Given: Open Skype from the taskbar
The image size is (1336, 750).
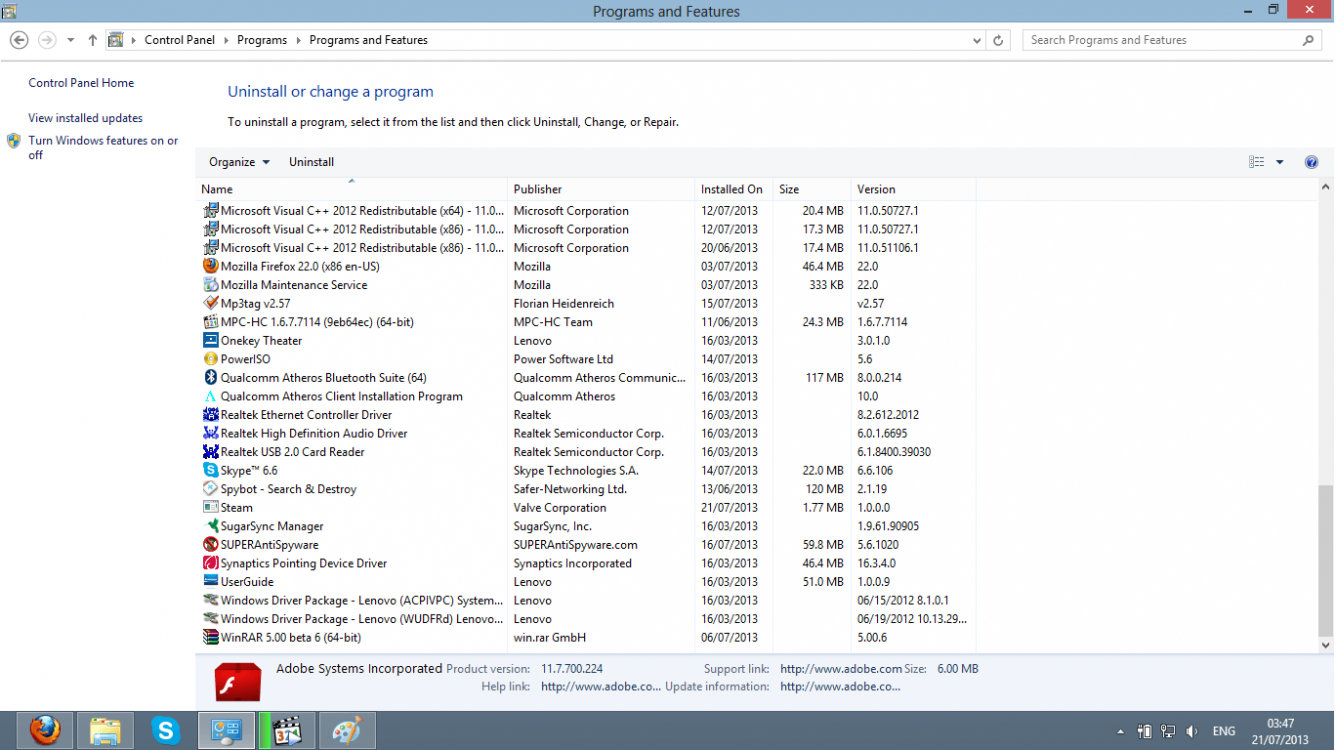Looking at the screenshot, I should point(166,731).
